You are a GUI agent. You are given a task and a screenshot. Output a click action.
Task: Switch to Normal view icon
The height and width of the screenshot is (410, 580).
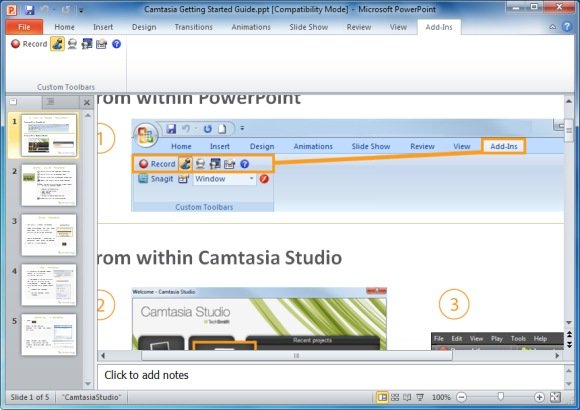382,397
